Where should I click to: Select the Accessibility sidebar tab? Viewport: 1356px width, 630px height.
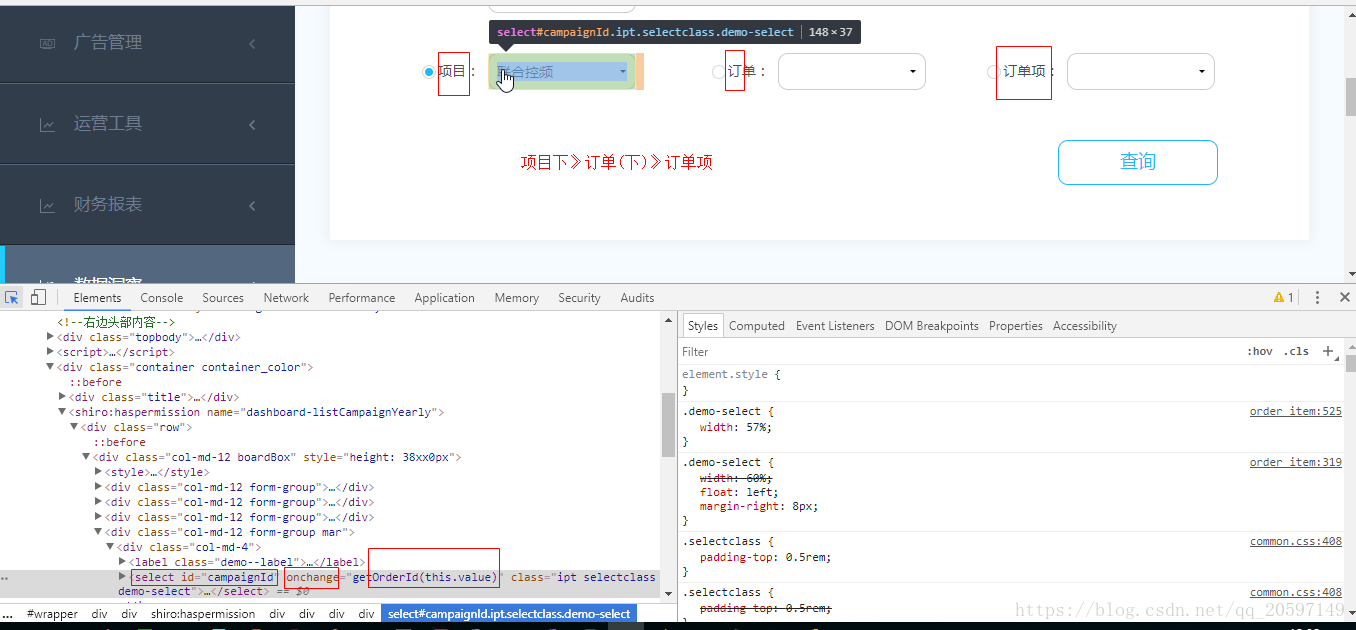click(1085, 326)
